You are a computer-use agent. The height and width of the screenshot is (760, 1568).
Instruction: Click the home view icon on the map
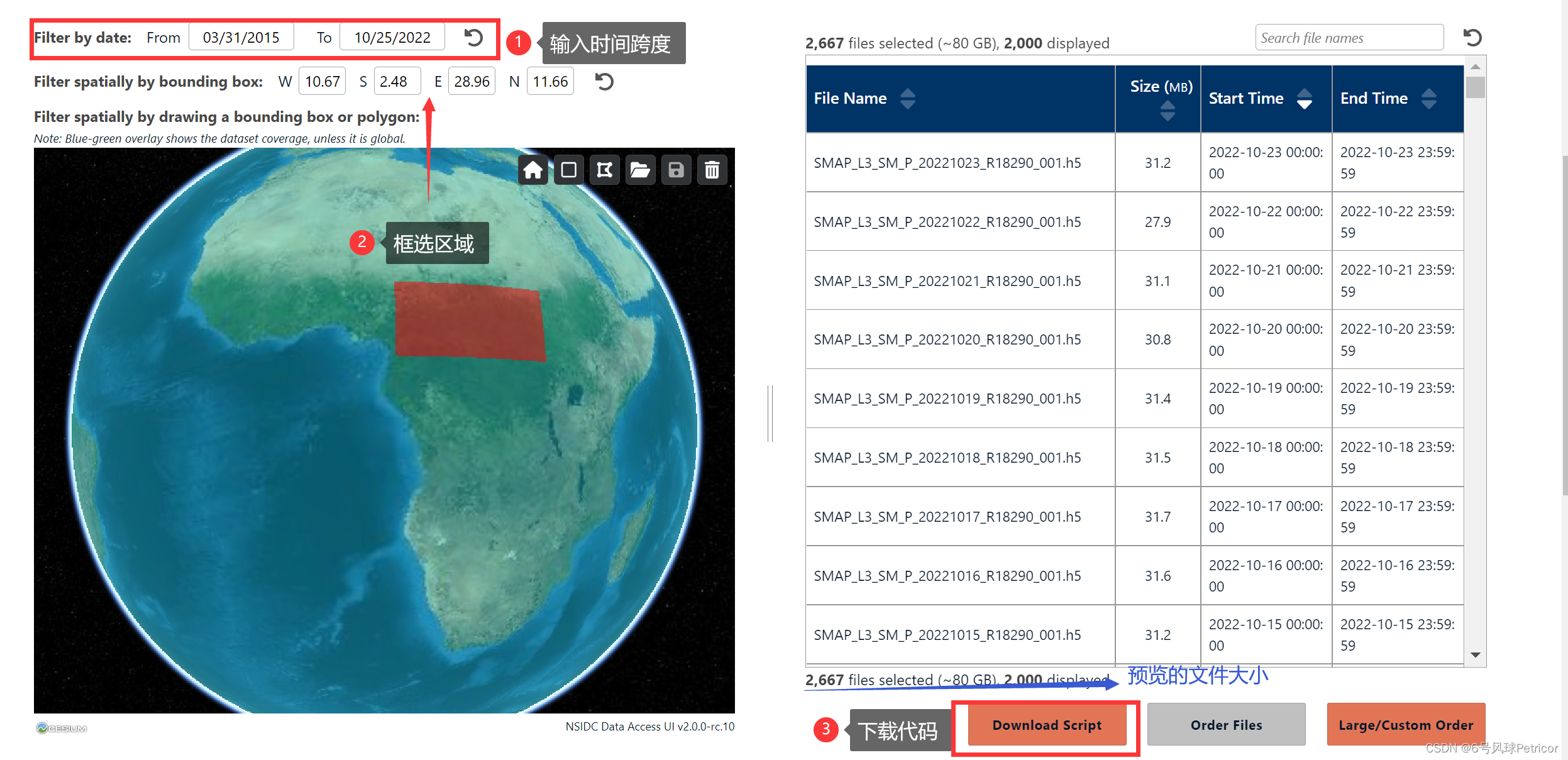click(533, 170)
